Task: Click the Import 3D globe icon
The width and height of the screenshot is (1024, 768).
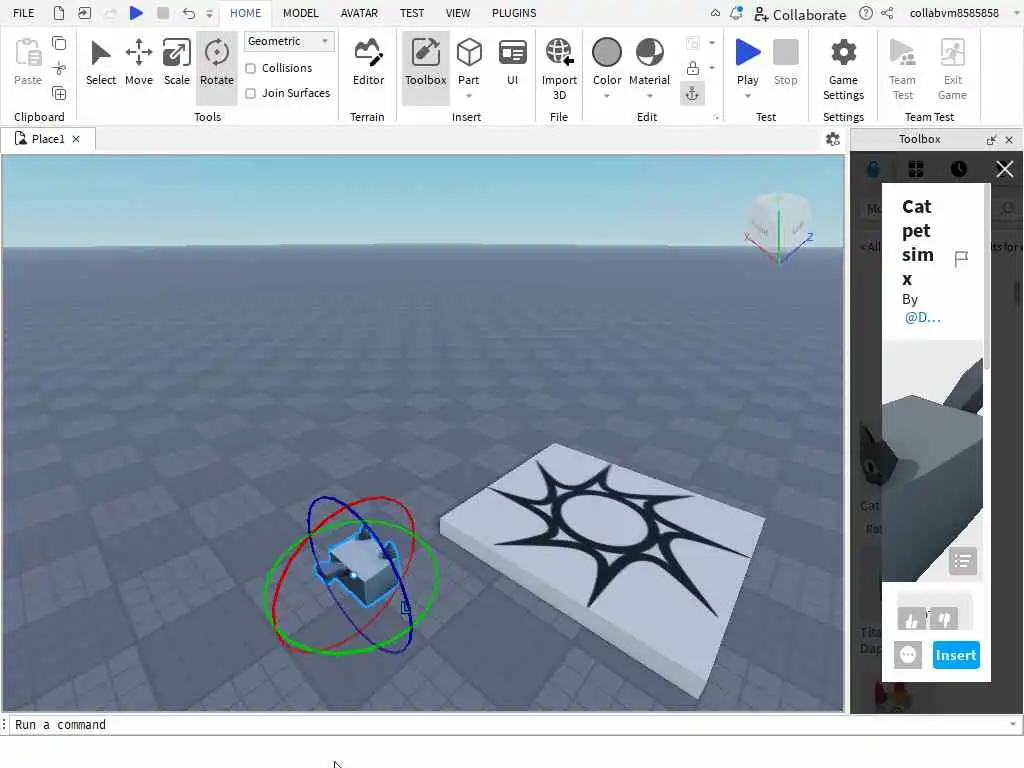Action: [x=559, y=54]
